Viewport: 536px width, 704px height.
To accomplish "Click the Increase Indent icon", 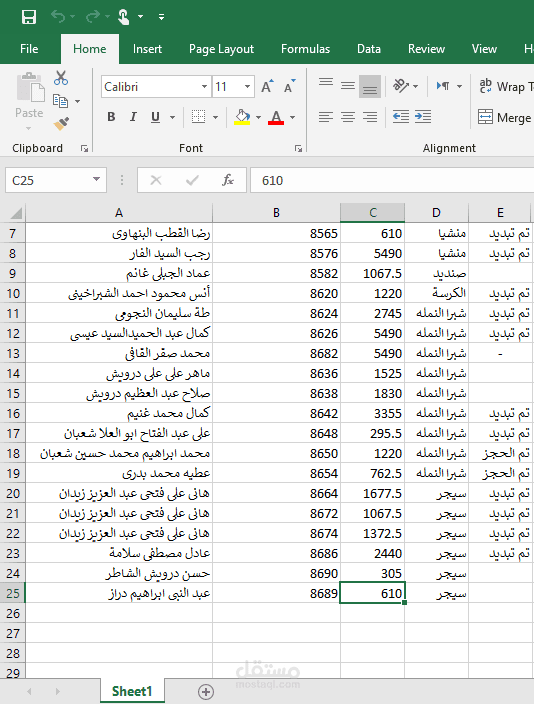I will 423,117.
